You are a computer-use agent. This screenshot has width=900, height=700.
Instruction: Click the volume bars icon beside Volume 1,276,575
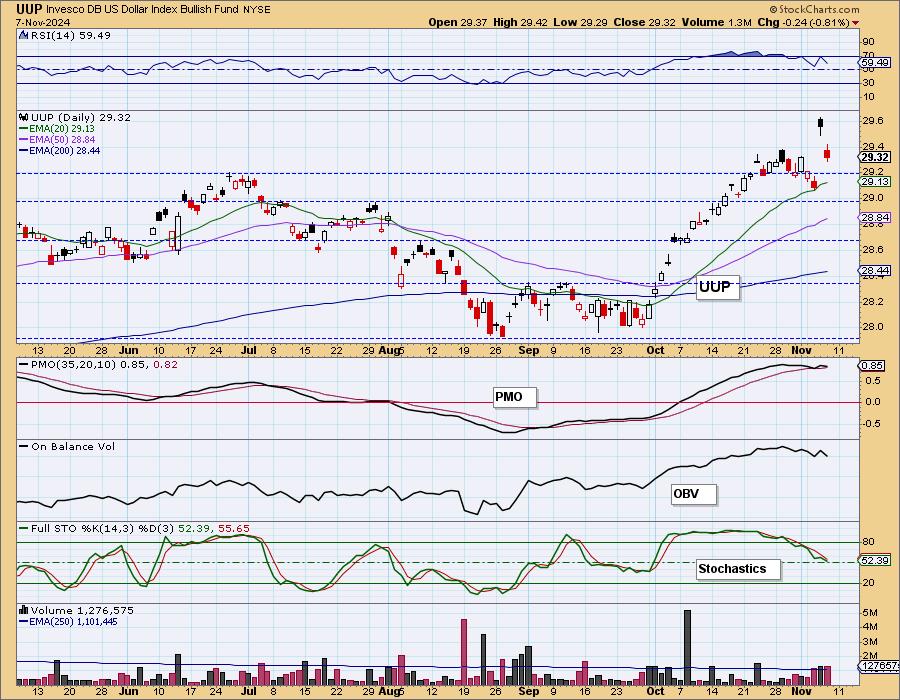pos(24,610)
